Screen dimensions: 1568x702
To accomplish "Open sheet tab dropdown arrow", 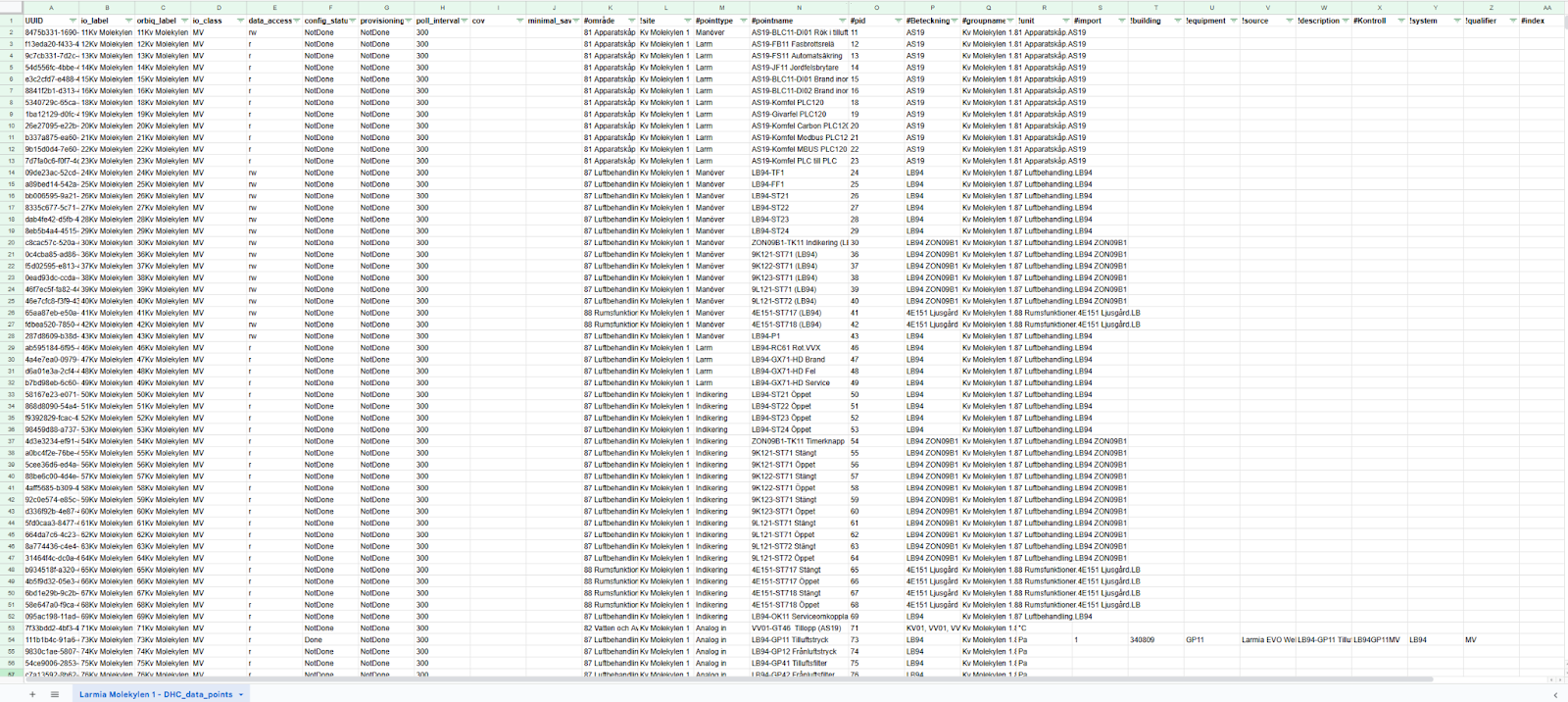I will [241, 694].
